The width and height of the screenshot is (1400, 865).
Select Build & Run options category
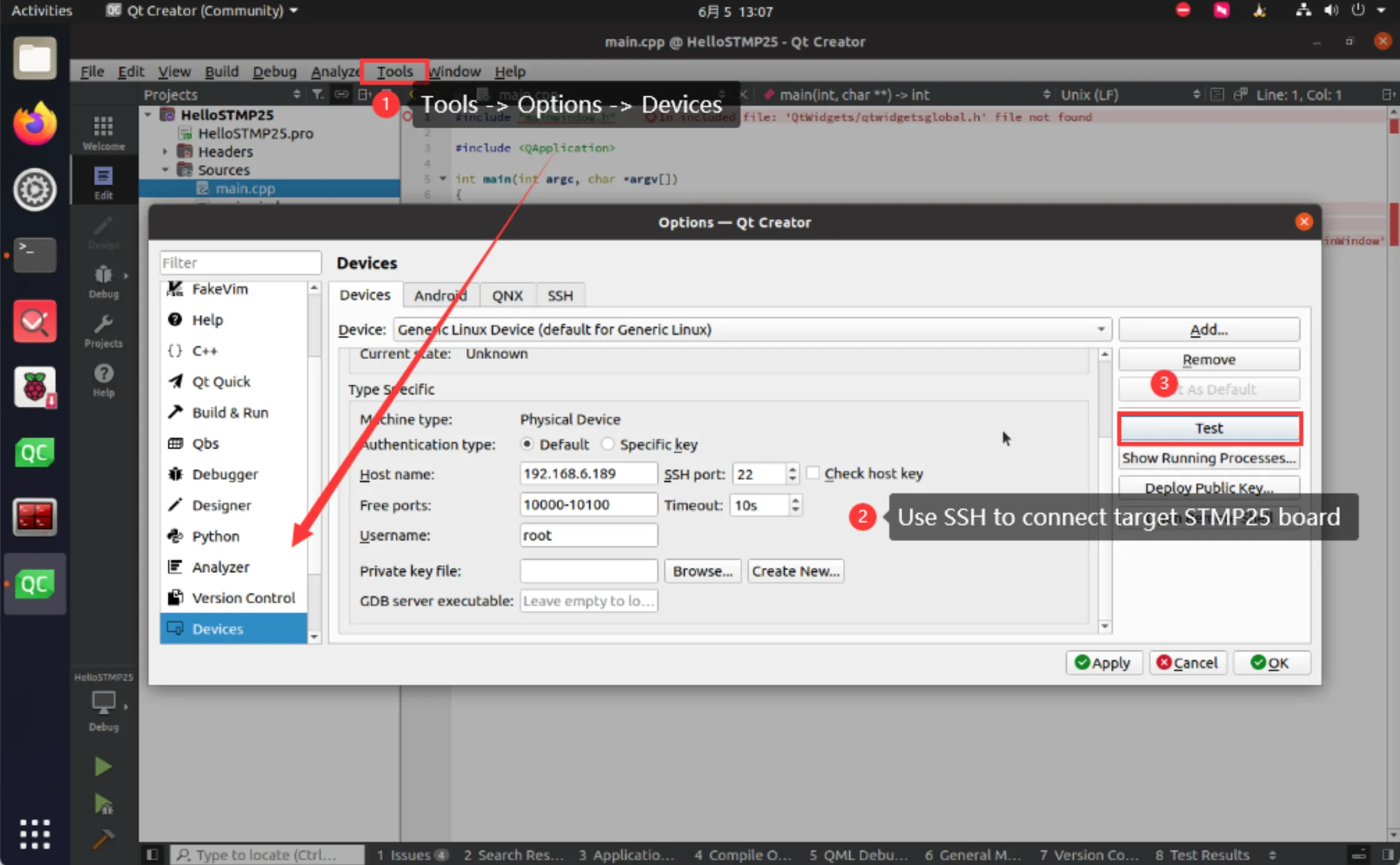click(234, 412)
